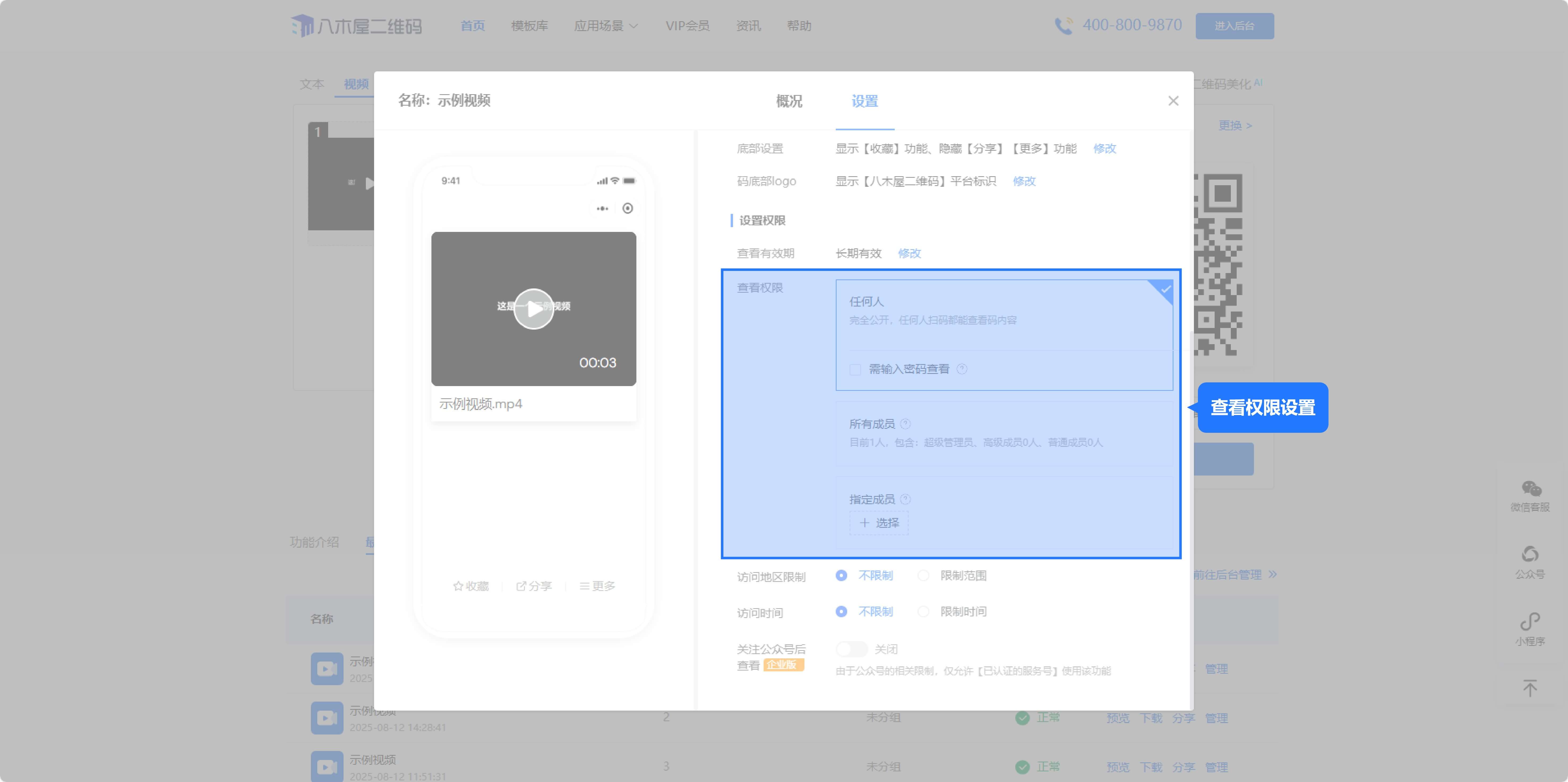Viewport: 1568px width, 782px height.
Task: Click the 收藏 star icon in preview
Action: pyautogui.click(x=458, y=586)
